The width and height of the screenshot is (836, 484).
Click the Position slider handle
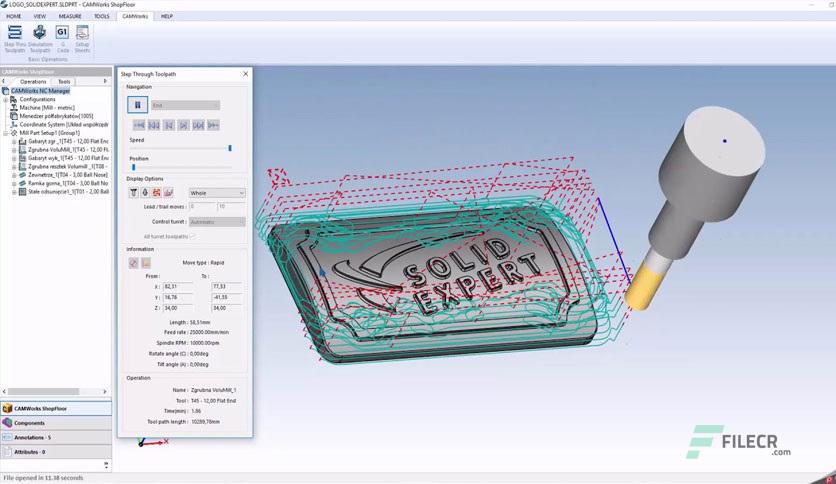(x=133, y=167)
